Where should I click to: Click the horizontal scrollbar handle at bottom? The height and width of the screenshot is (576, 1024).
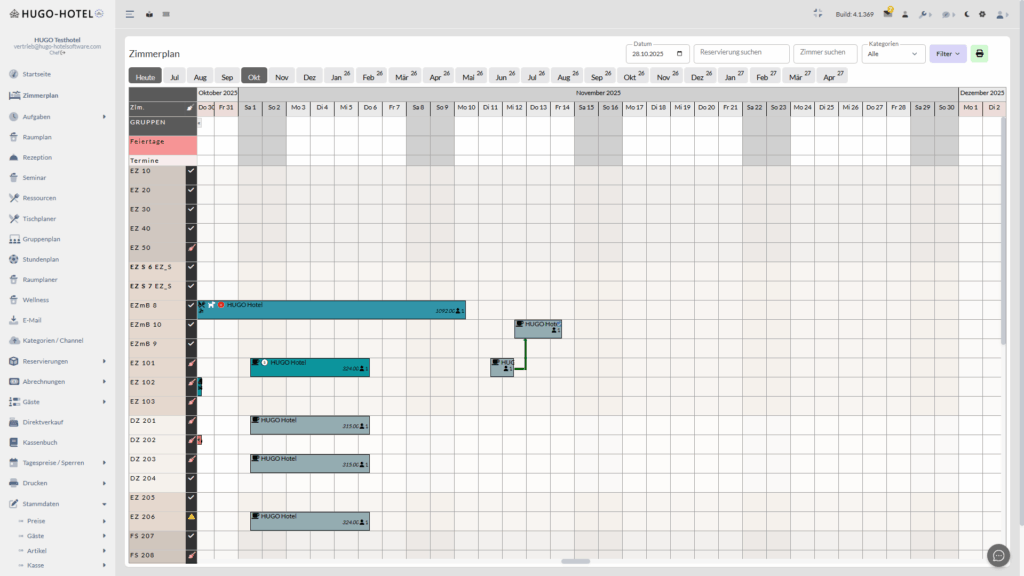pyautogui.click(x=575, y=562)
